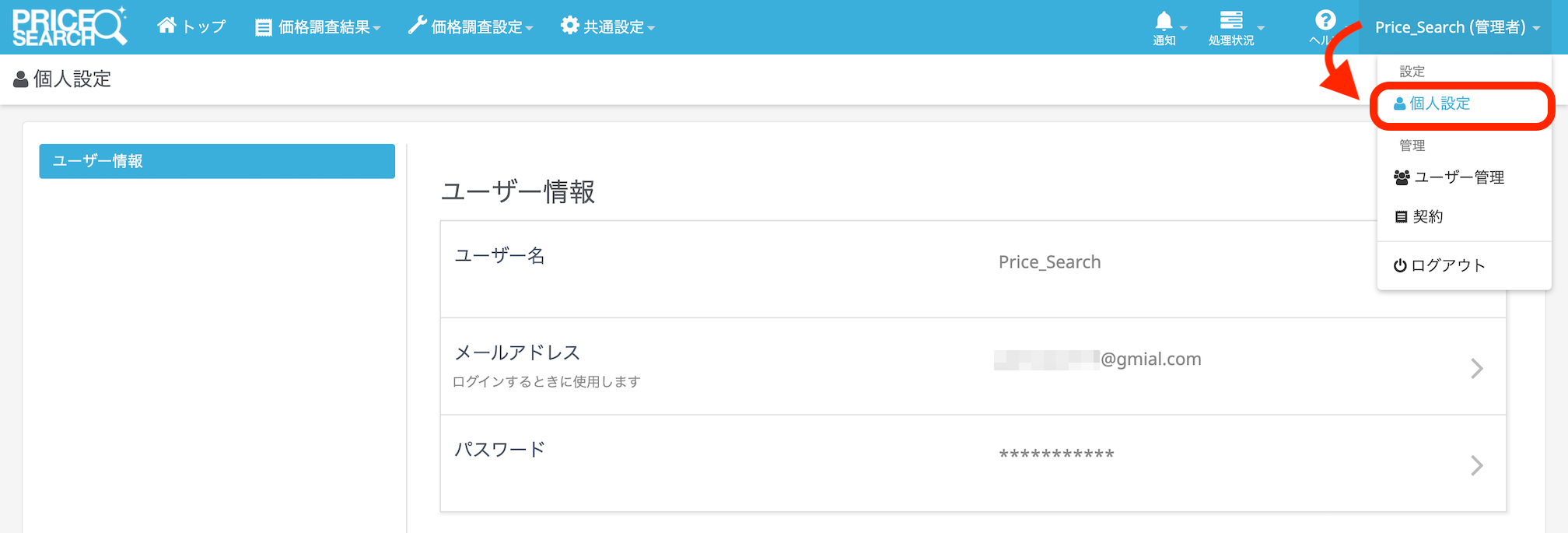Click ログアウト to sign out
This screenshot has width=1568, height=533.
point(1447,265)
